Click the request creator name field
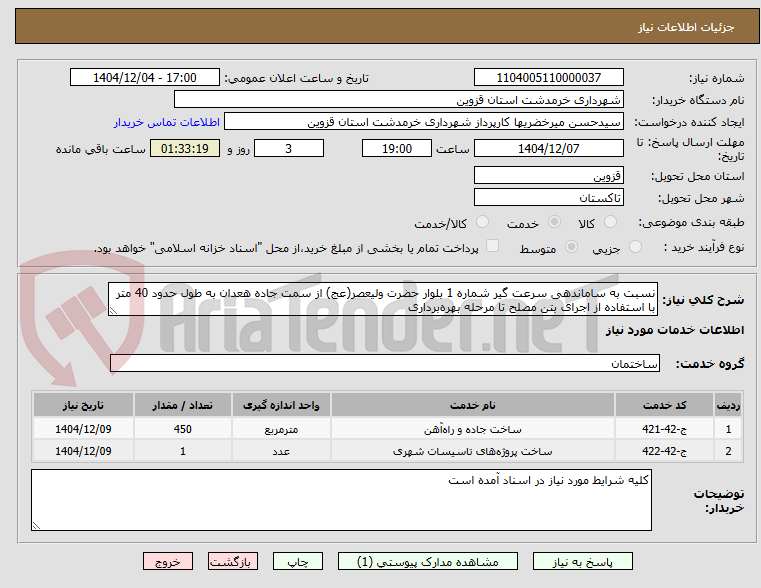Image resolution: width=761 pixels, height=588 pixels. click(424, 122)
